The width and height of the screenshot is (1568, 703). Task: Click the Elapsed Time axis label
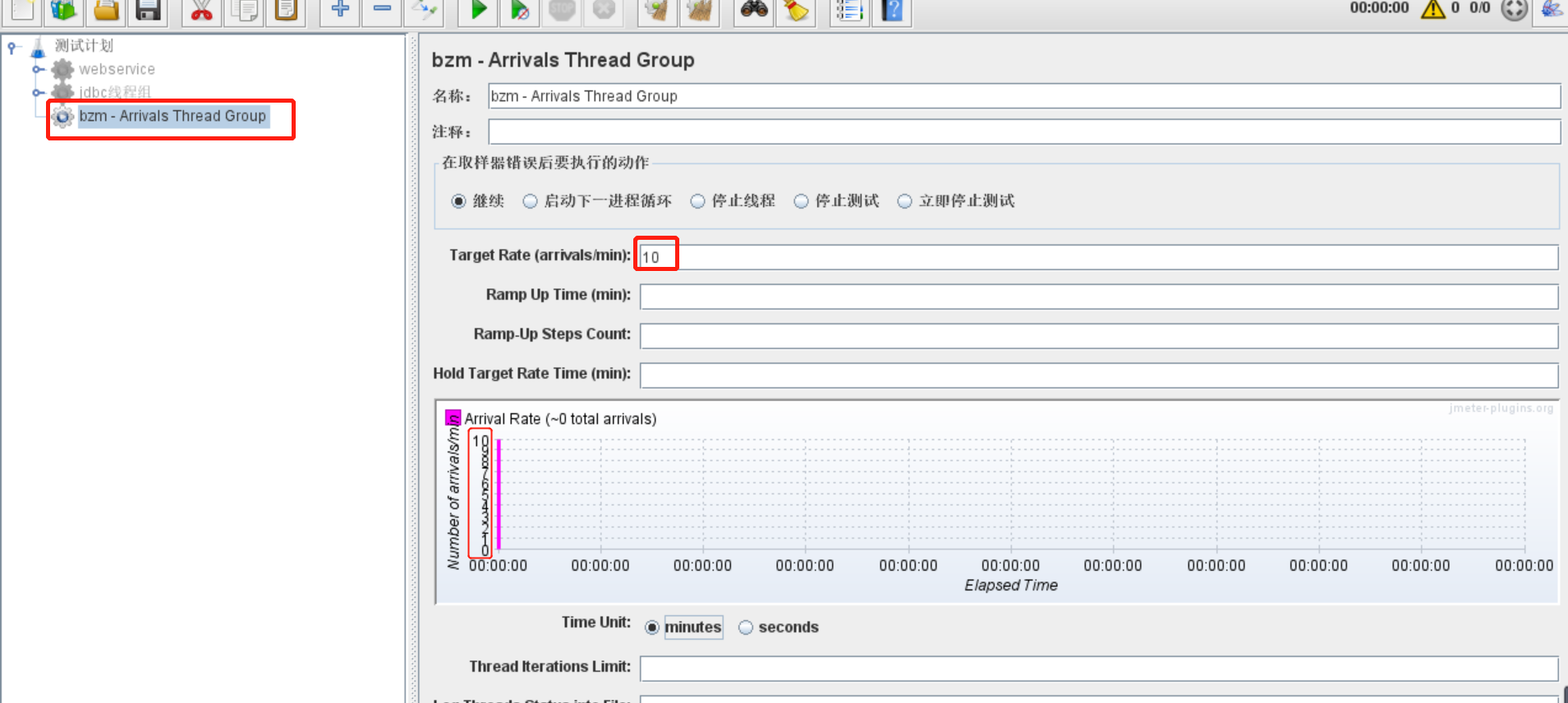1011,586
